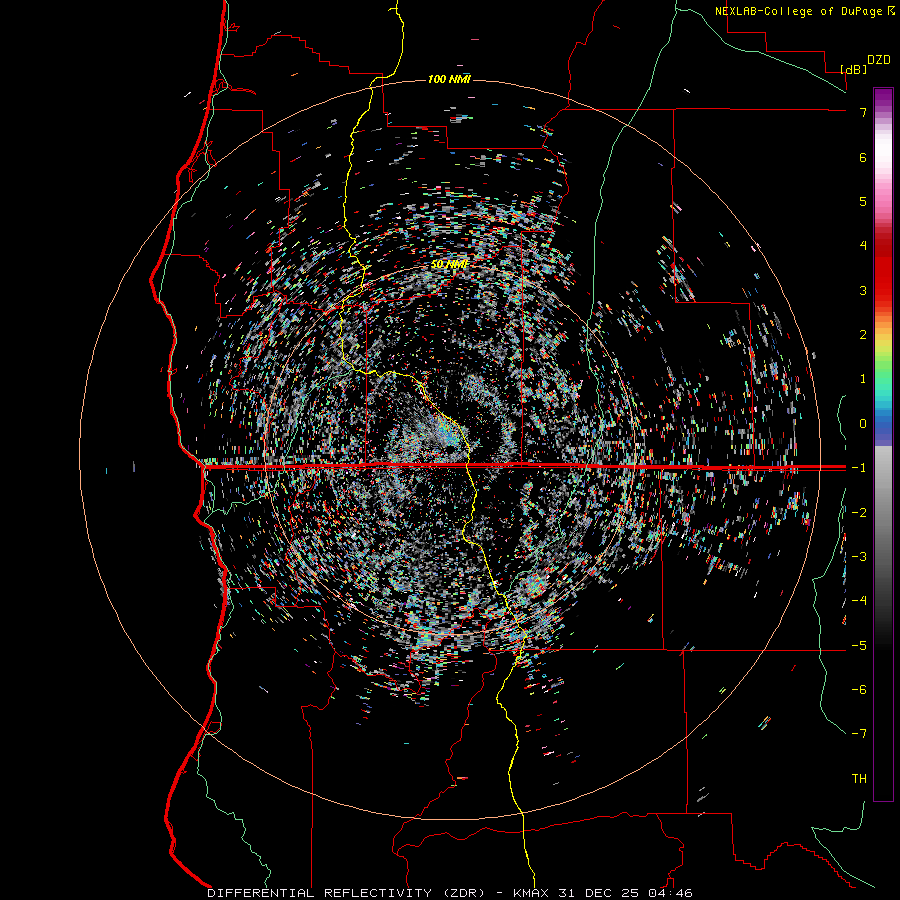Click the "TH" threshold label
Image resolution: width=900 pixels, height=900 pixels.
click(859, 779)
